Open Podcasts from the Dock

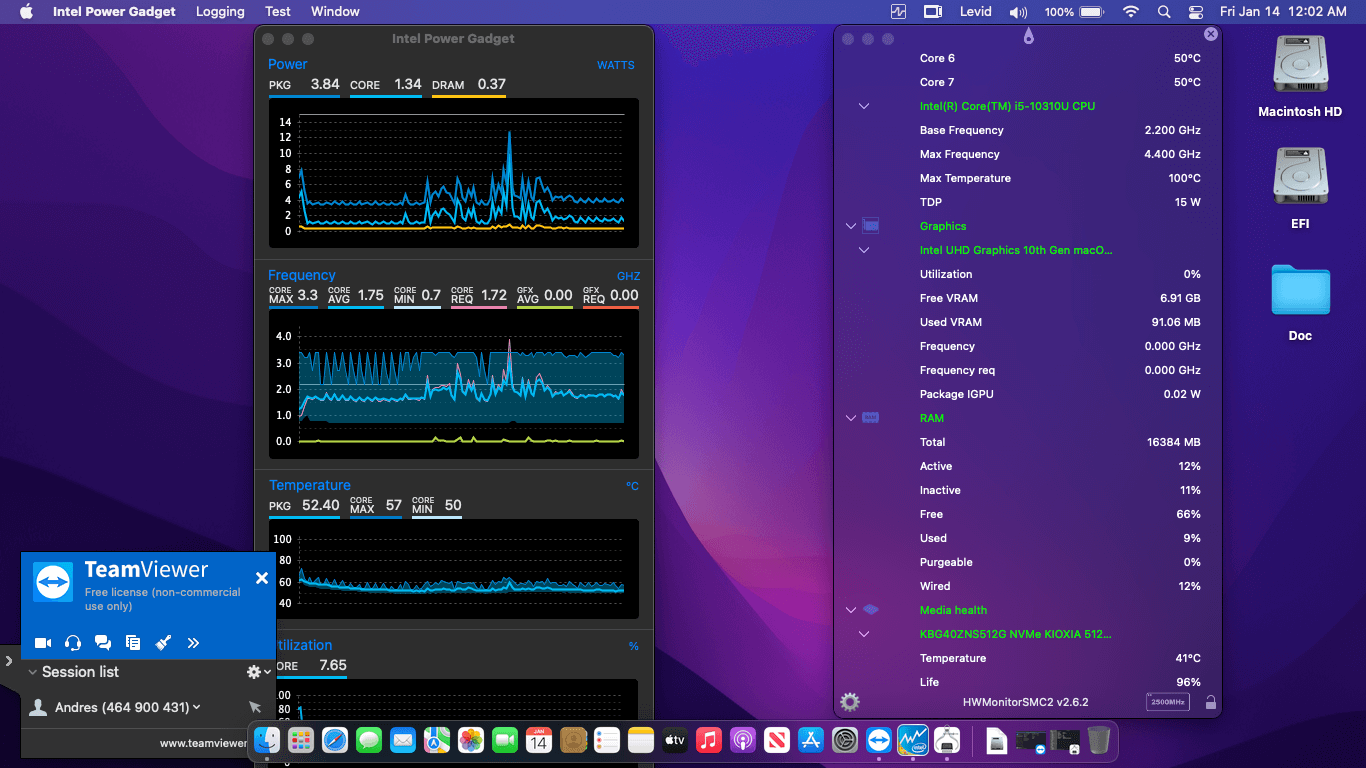click(743, 740)
